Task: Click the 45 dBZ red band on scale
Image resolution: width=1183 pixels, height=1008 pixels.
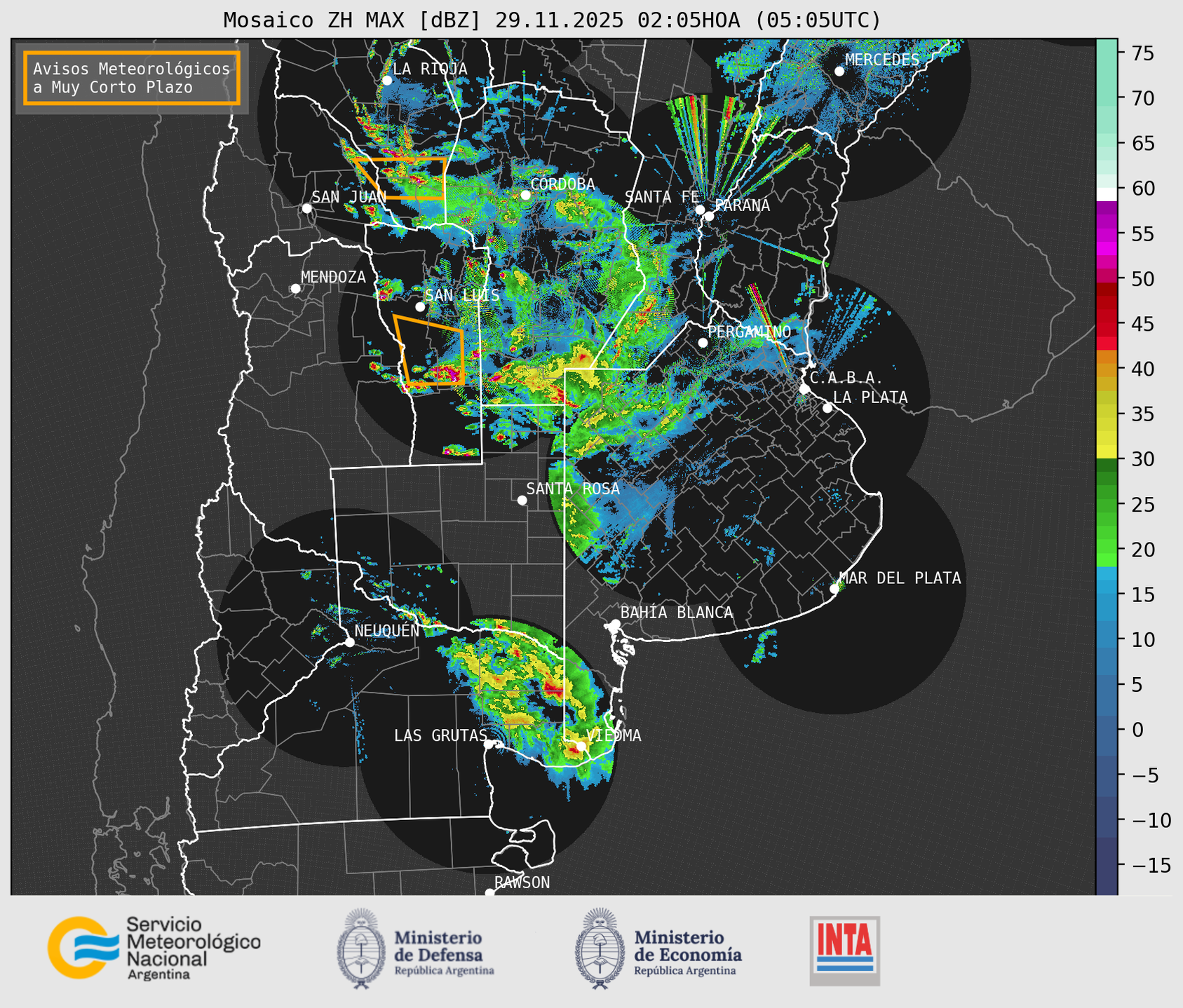Action: [x=1107, y=324]
